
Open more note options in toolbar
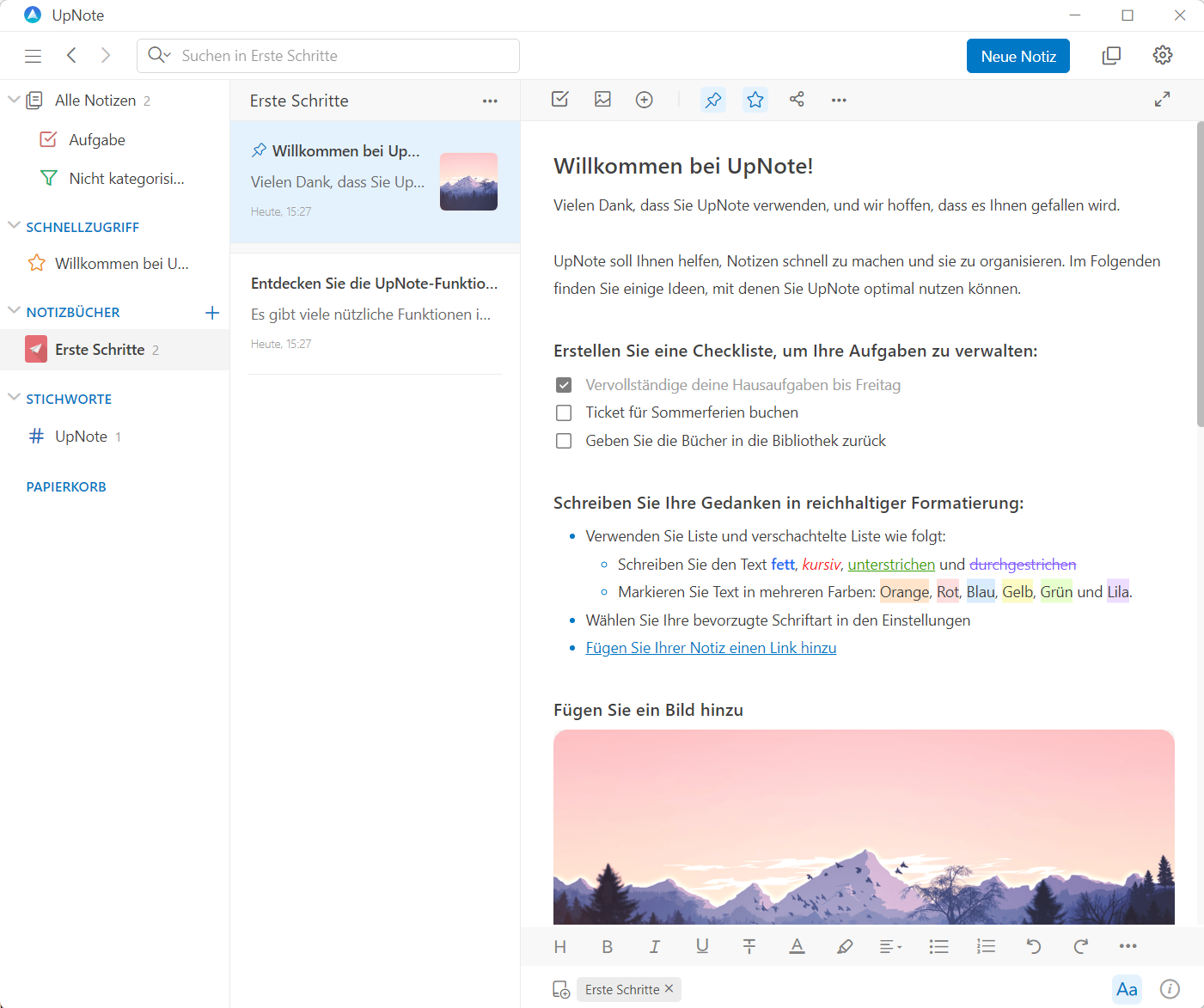[x=839, y=100]
